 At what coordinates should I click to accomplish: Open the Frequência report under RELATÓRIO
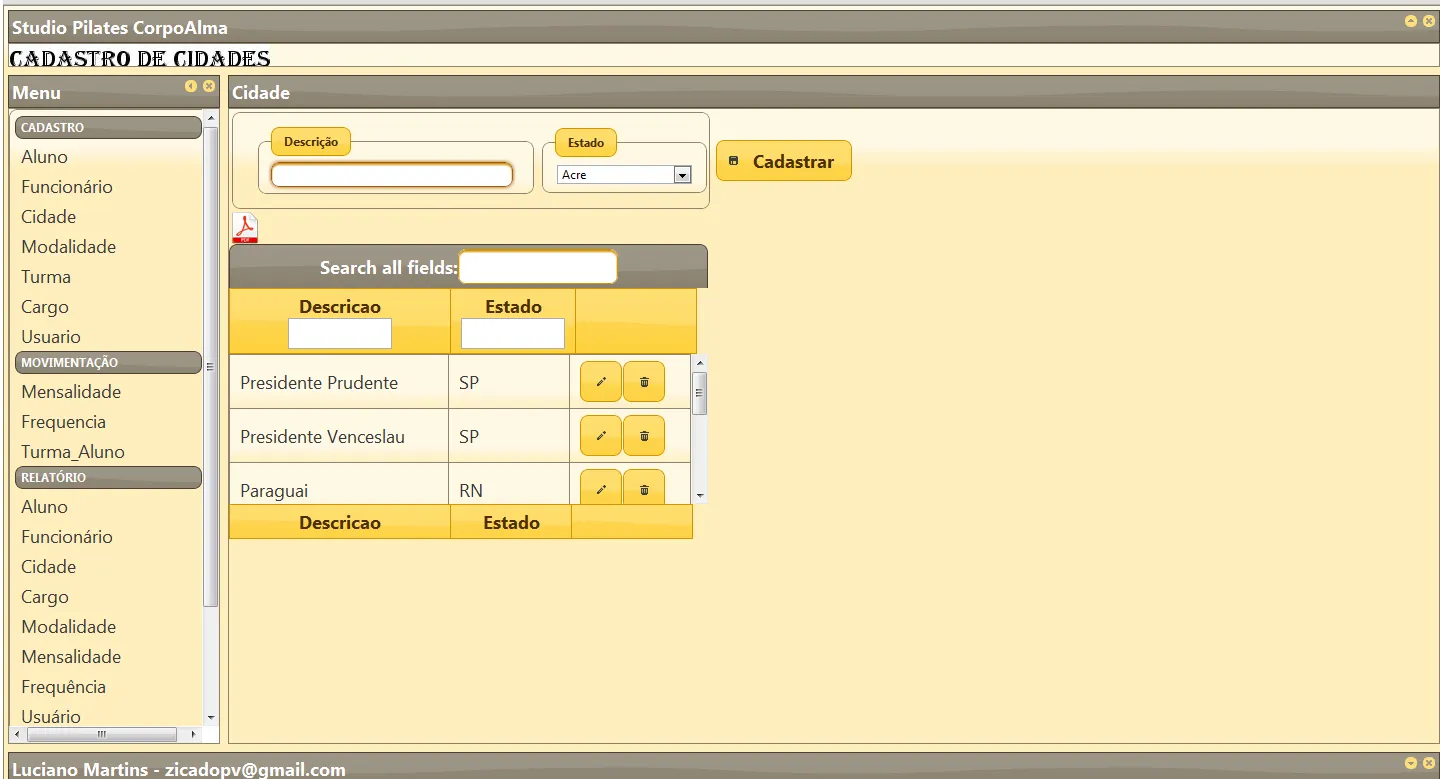(x=64, y=687)
